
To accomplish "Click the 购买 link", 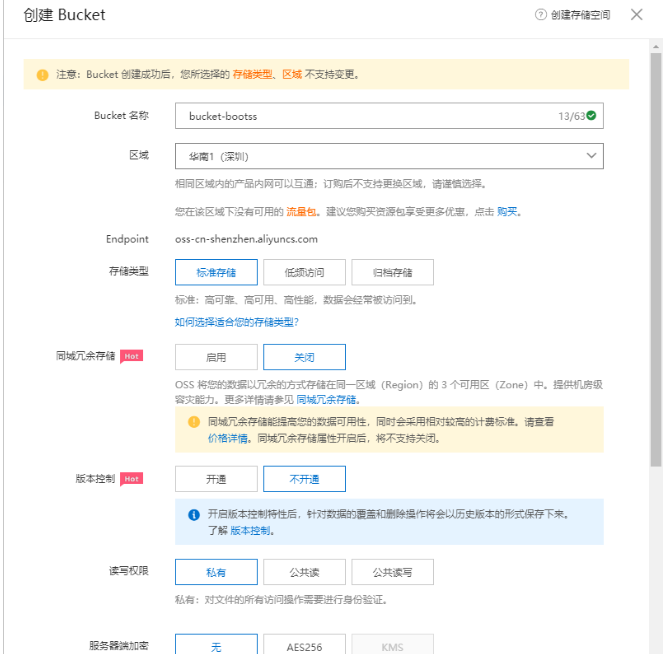I will point(507,212).
